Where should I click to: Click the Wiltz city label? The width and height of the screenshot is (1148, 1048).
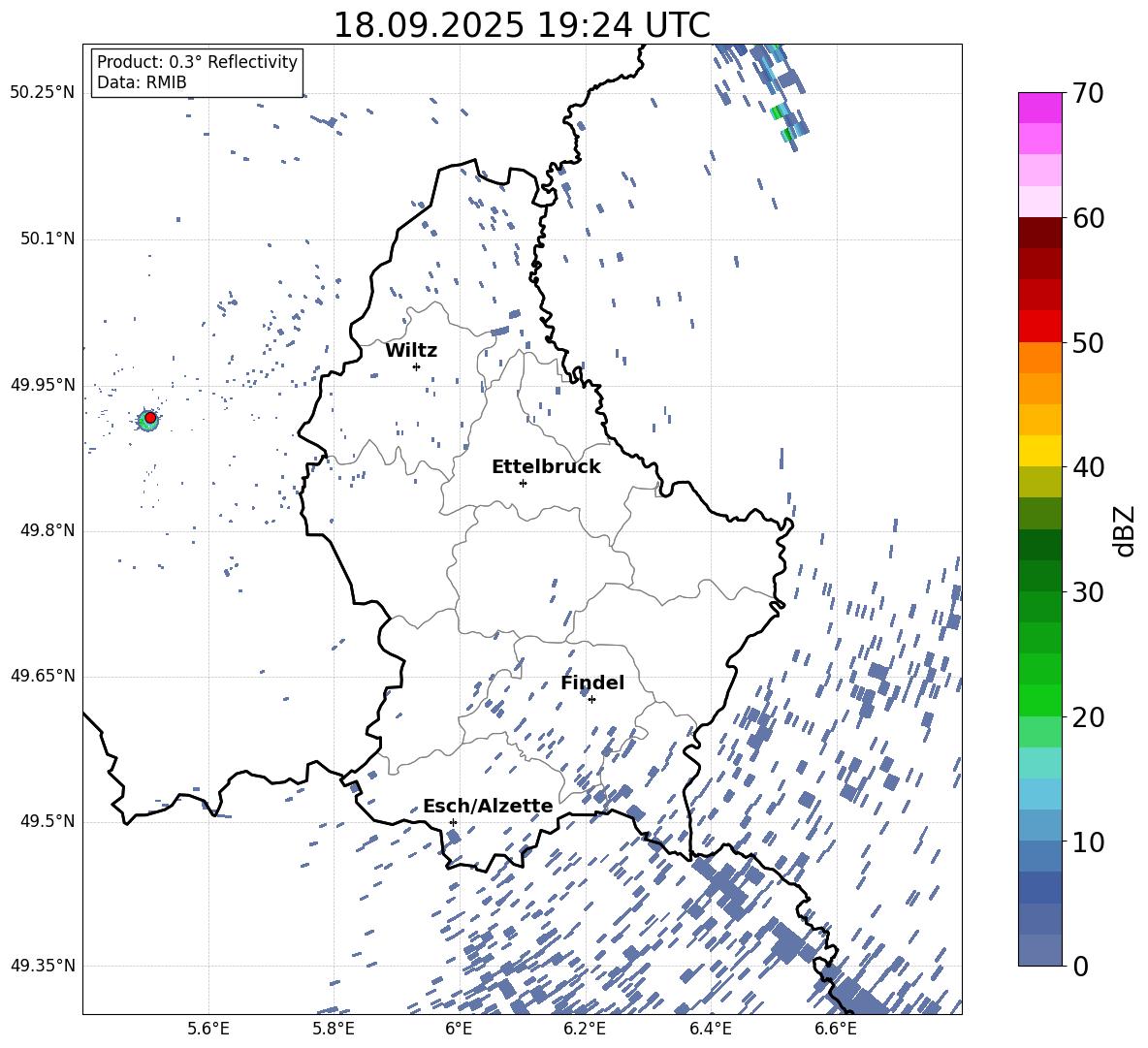tap(411, 351)
